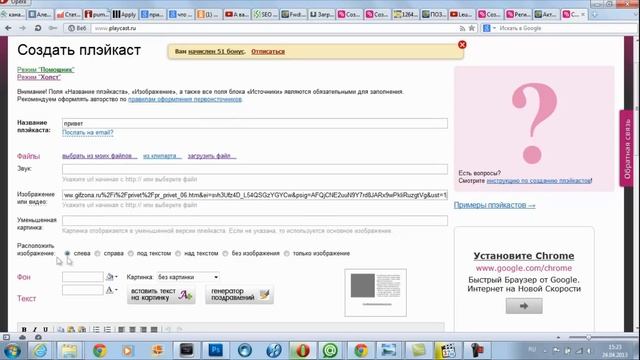Open the www.google.com/chrome ad link
This screenshot has height=360, width=640.
pos(524,268)
